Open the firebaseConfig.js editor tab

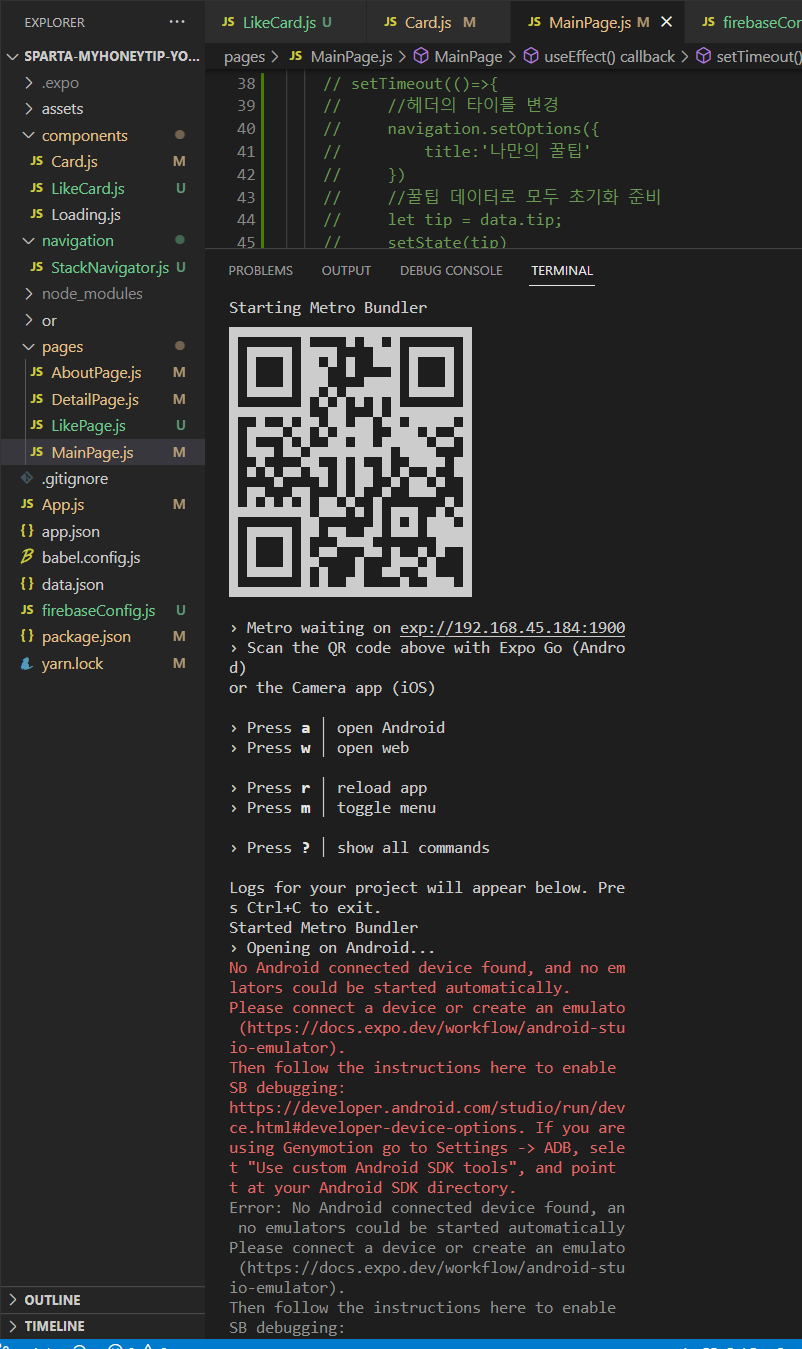[x=745, y=22]
